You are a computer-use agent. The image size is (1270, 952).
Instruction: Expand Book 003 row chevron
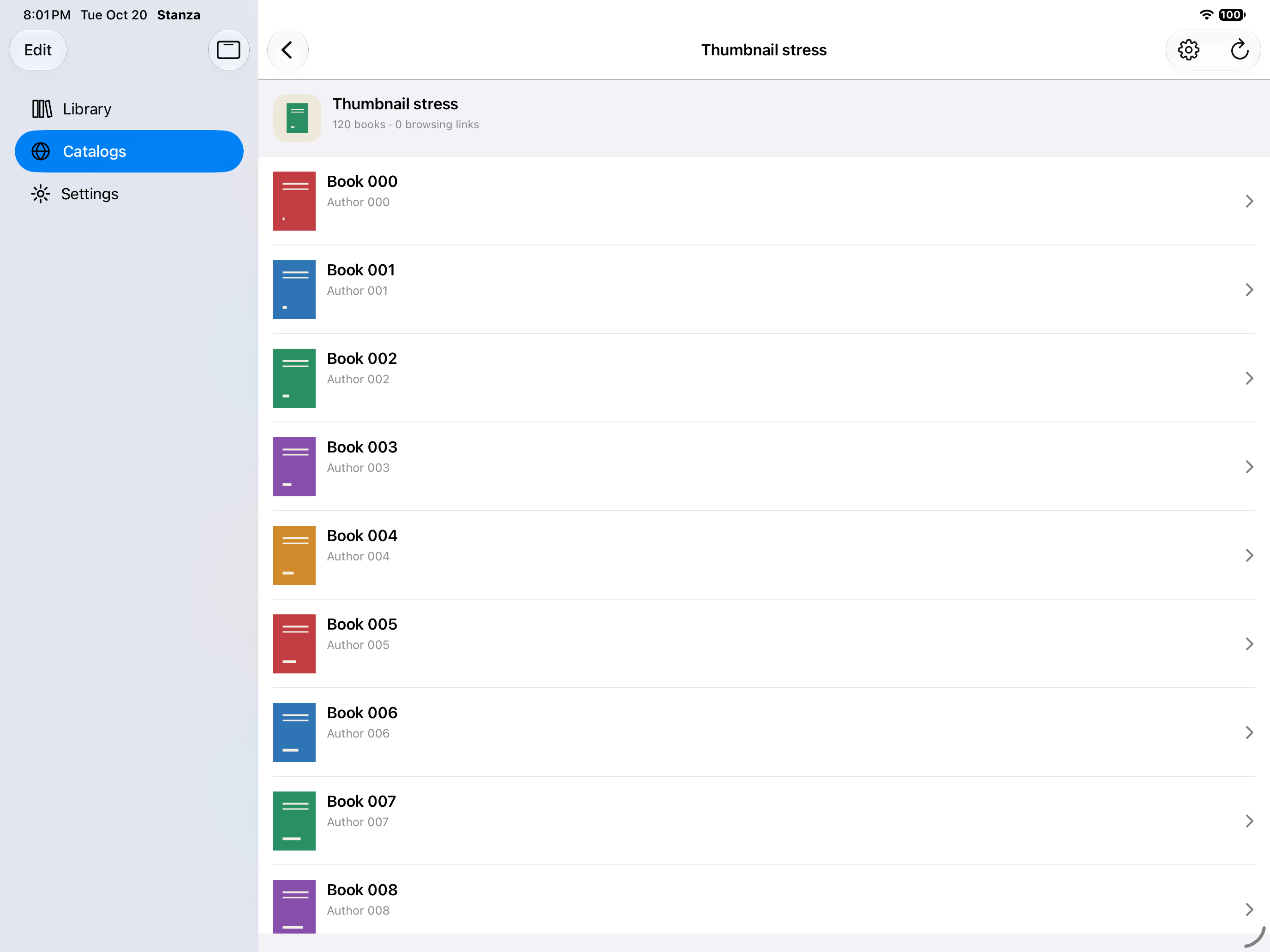(x=1249, y=466)
